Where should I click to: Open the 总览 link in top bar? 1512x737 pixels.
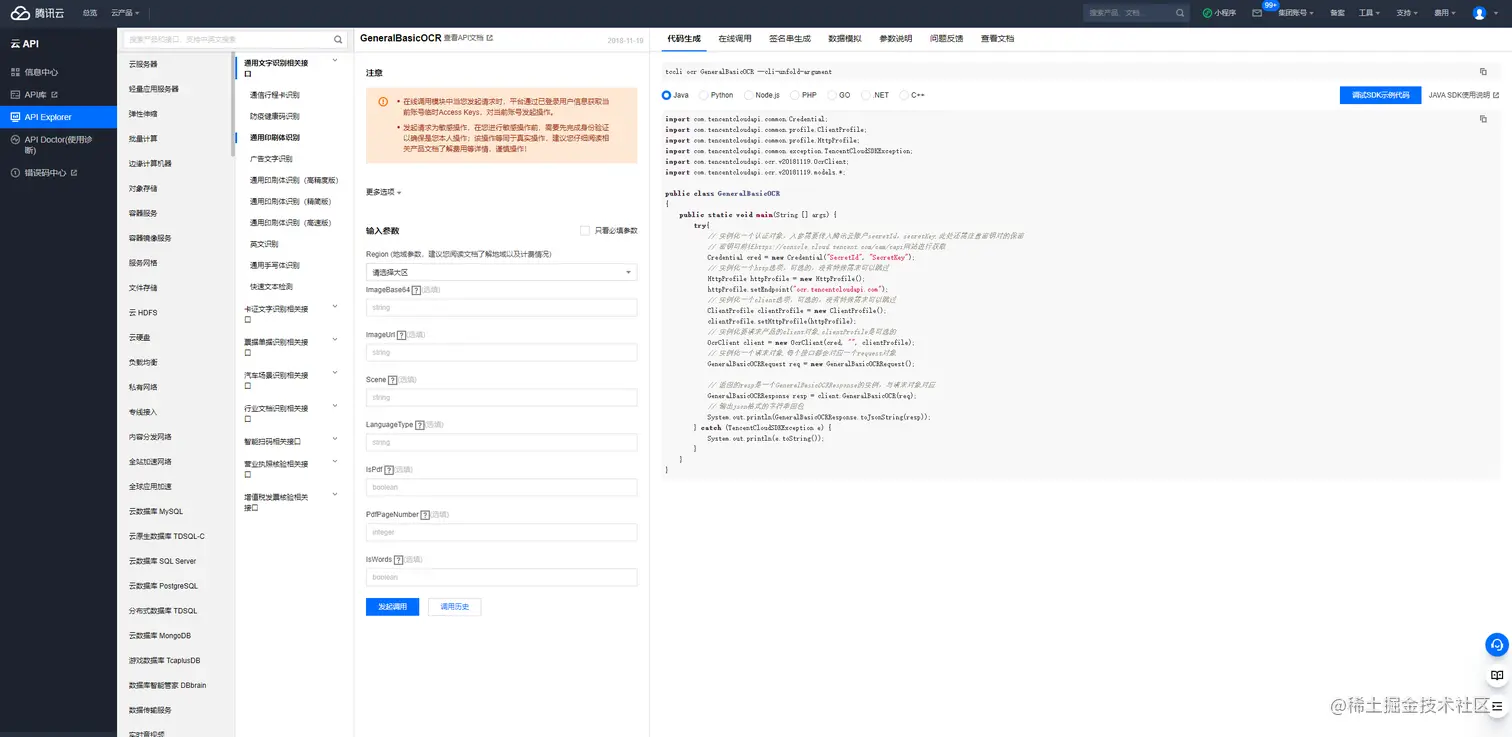click(x=90, y=13)
